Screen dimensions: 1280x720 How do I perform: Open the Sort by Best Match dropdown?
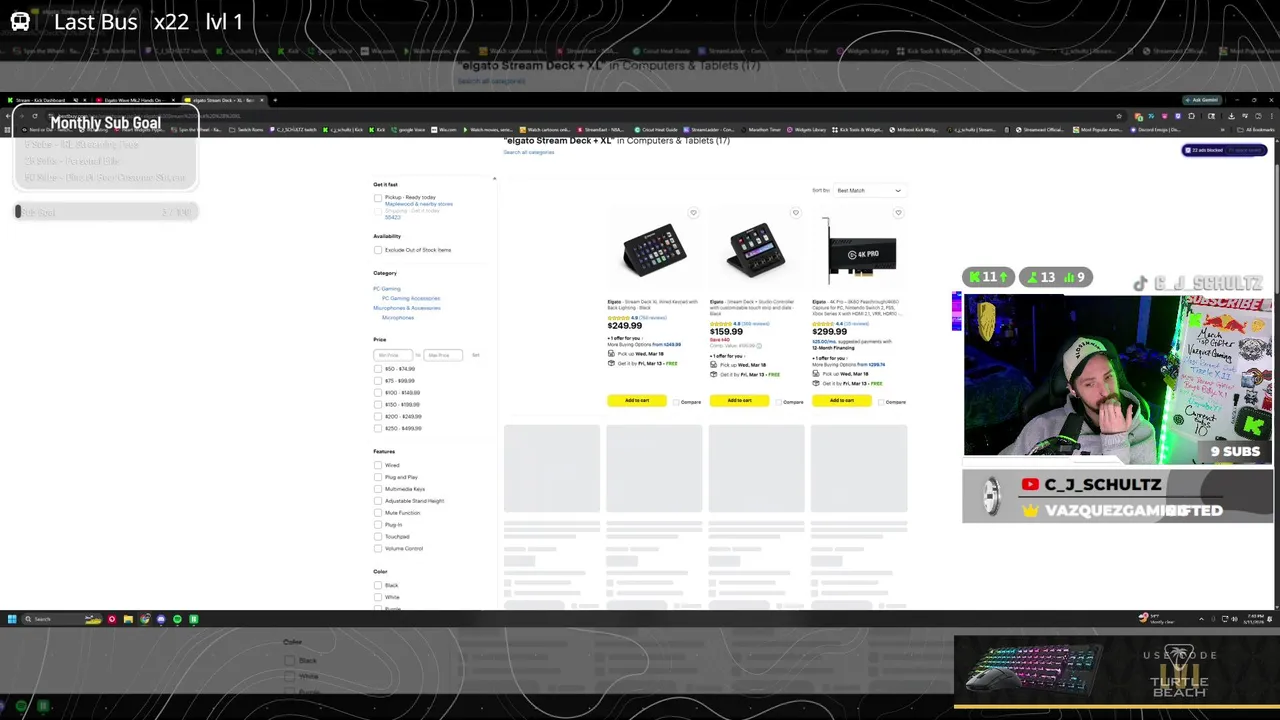point(868,190)
